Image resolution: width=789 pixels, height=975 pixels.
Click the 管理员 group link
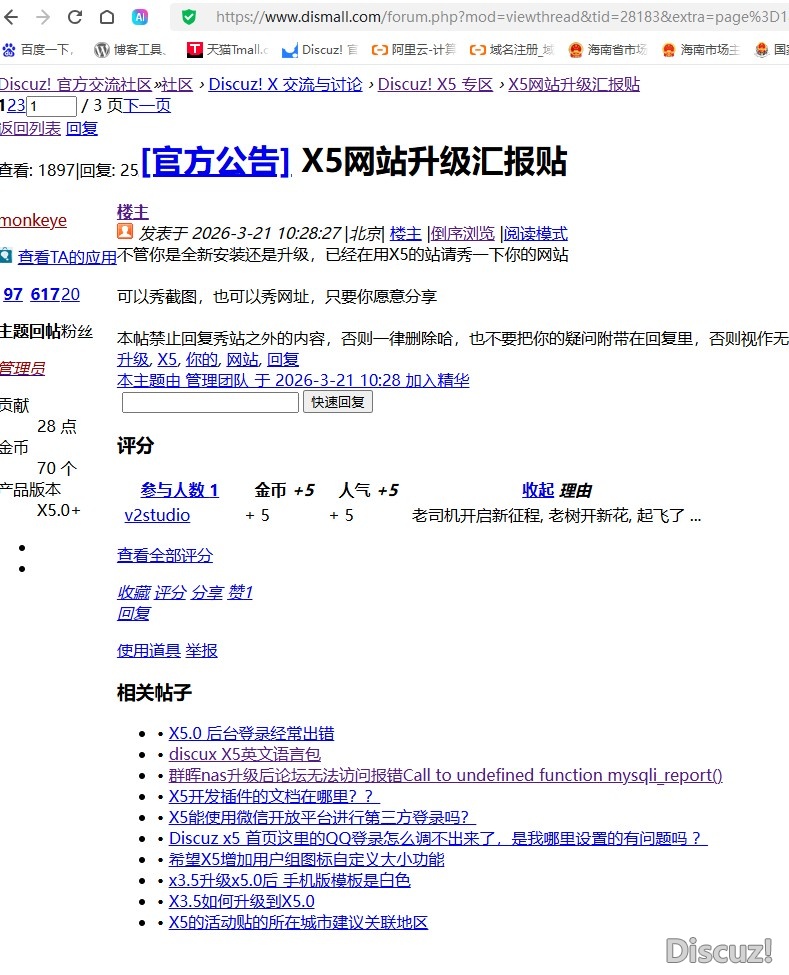point(22,368)
